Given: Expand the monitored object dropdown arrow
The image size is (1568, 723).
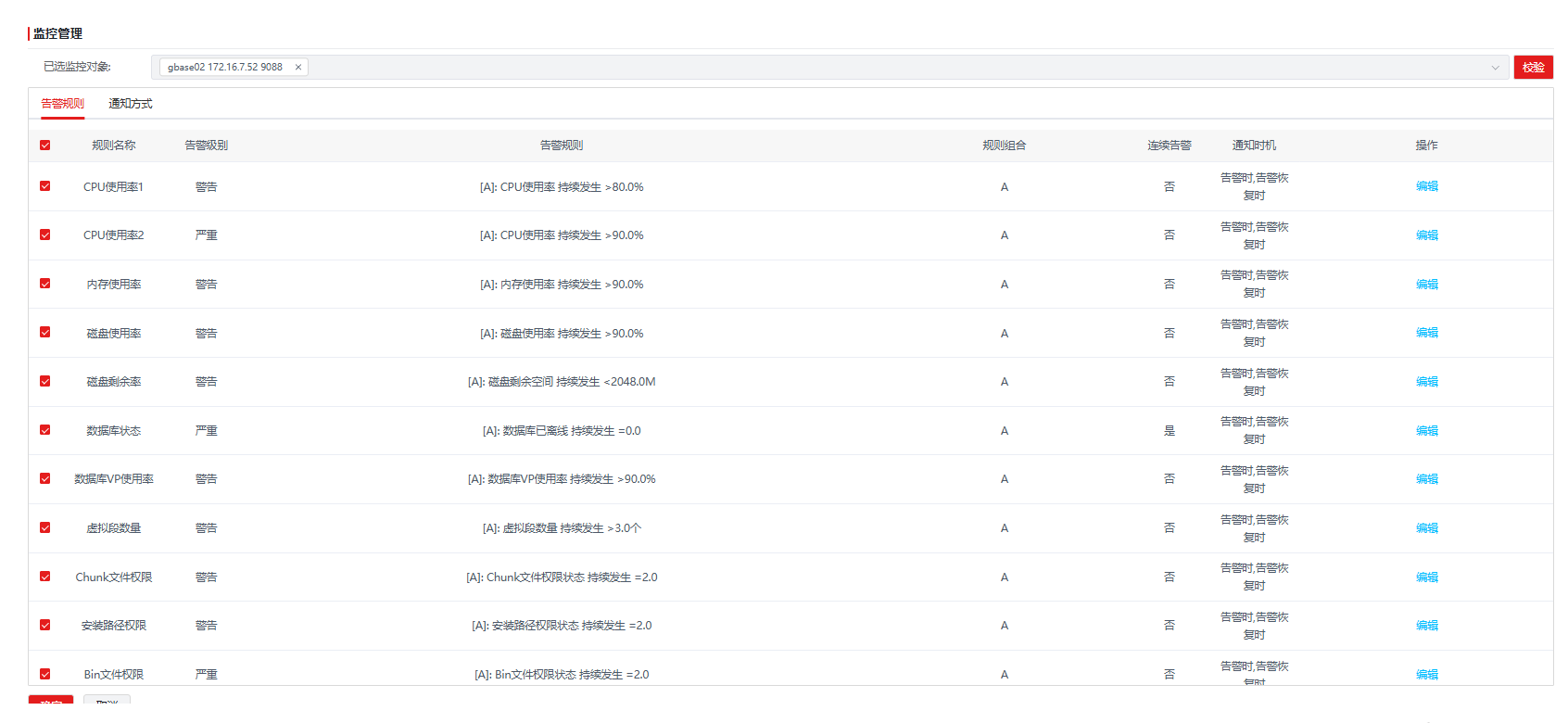Looking at the screenshot, I should pos(1494,68).
